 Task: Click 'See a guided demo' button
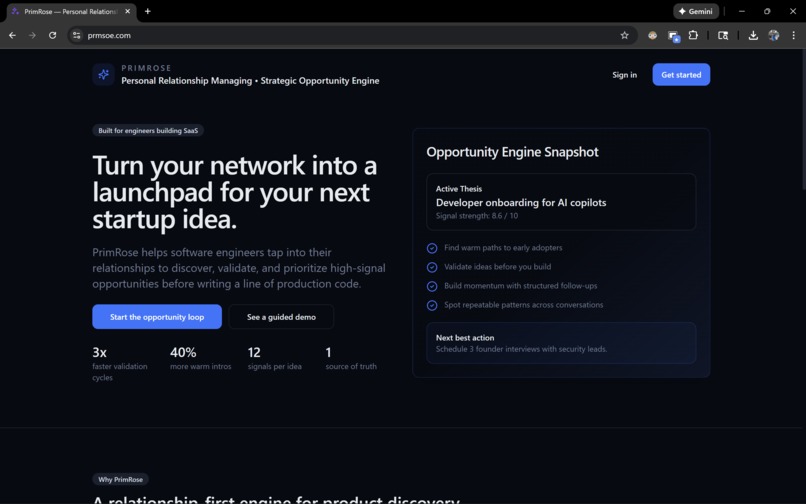(281, 317)
